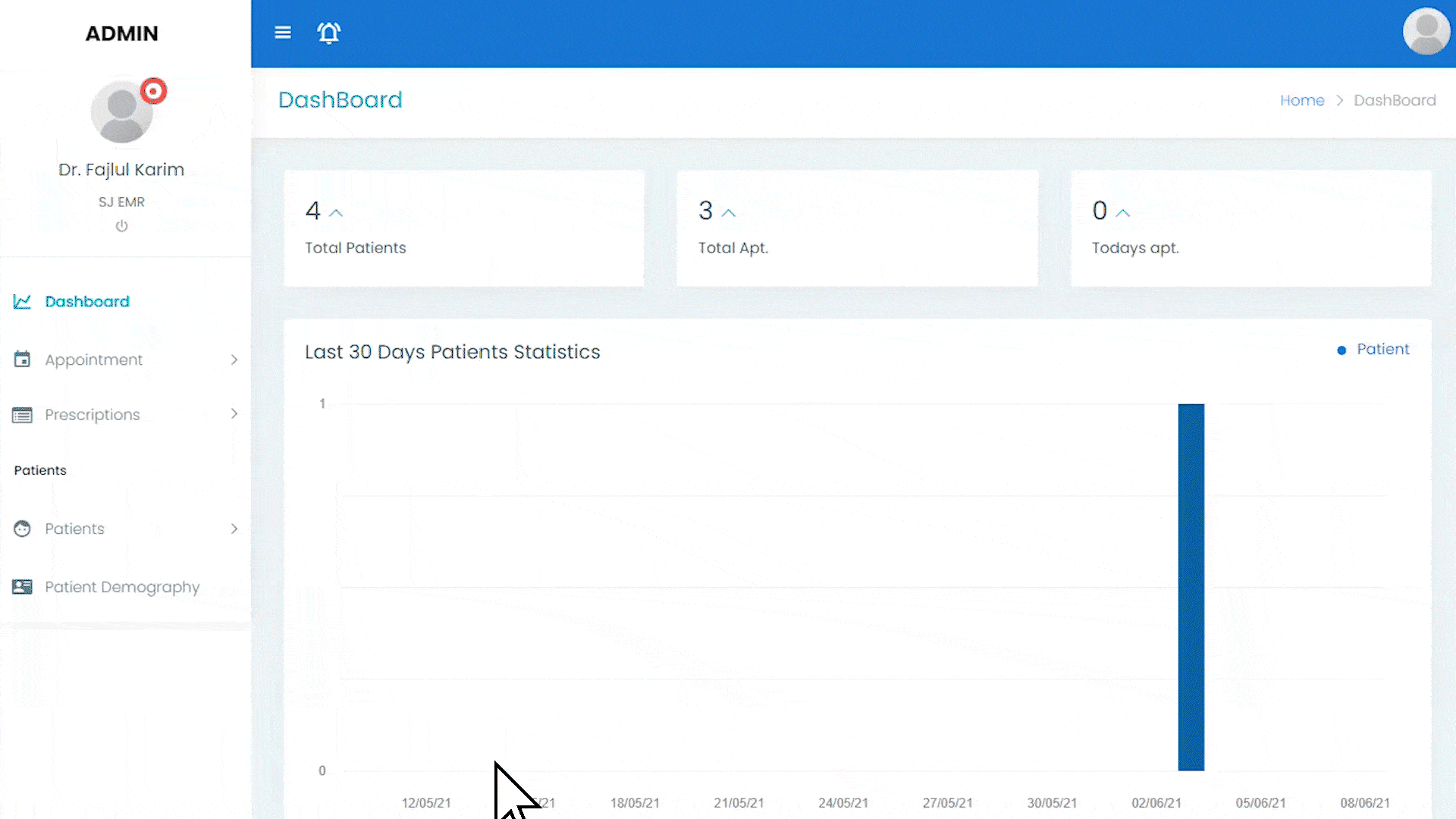Screen dimensions: 1456x819
Task: Click the Dr. Fajlul Karim name
Action: [121, 170]
